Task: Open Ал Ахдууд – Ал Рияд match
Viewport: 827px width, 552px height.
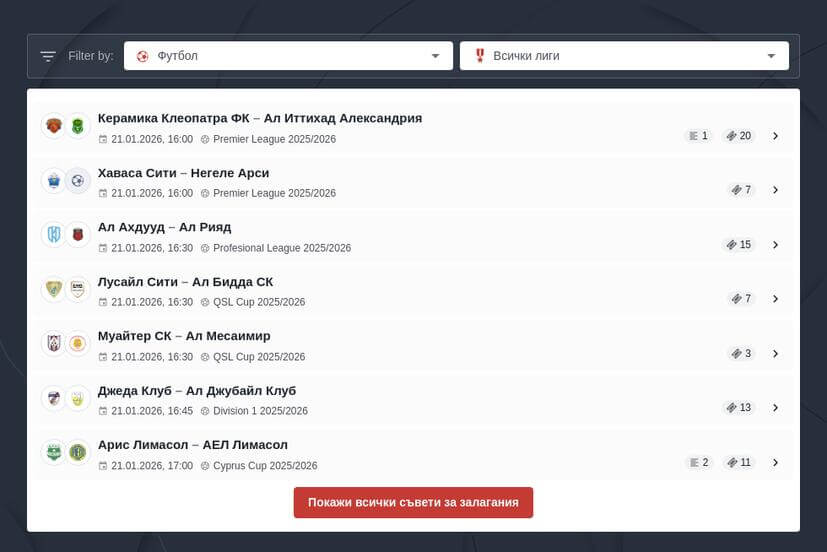Action: point(164,227)
